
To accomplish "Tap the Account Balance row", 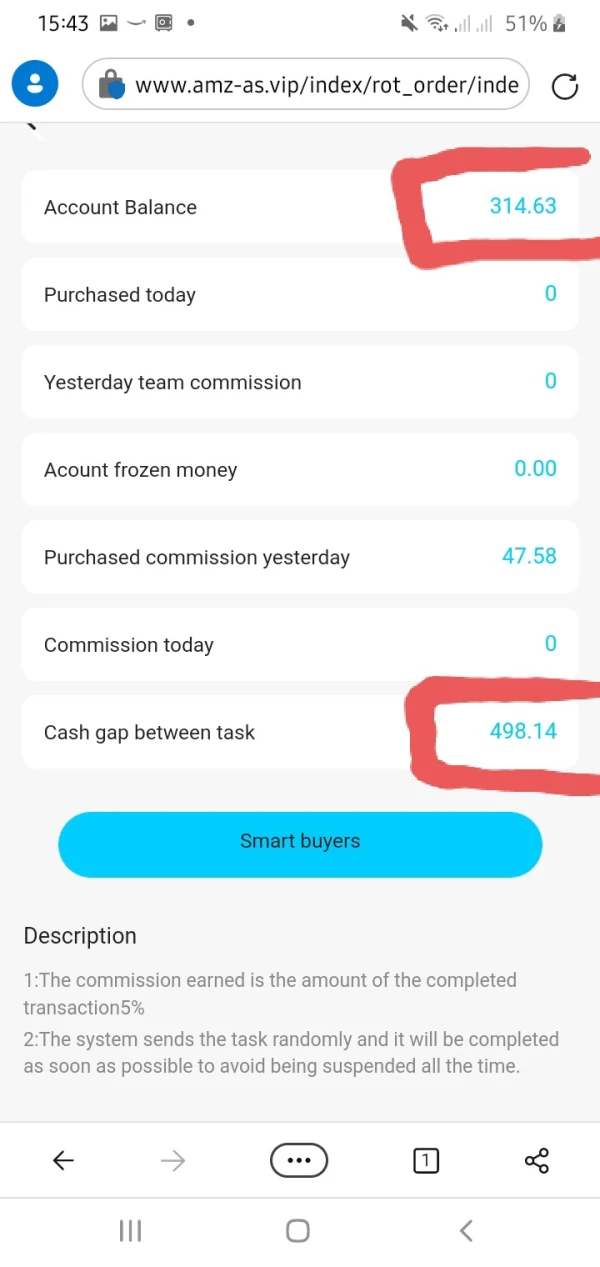I will click(300, 207).
